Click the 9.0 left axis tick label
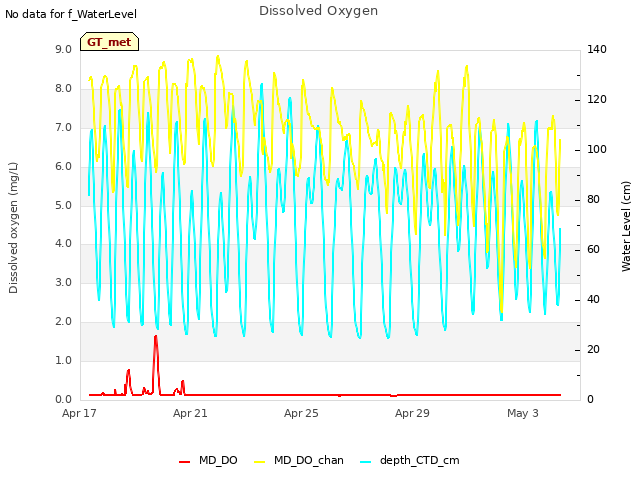Screen dimensions: 640x480 pos(63,50)
